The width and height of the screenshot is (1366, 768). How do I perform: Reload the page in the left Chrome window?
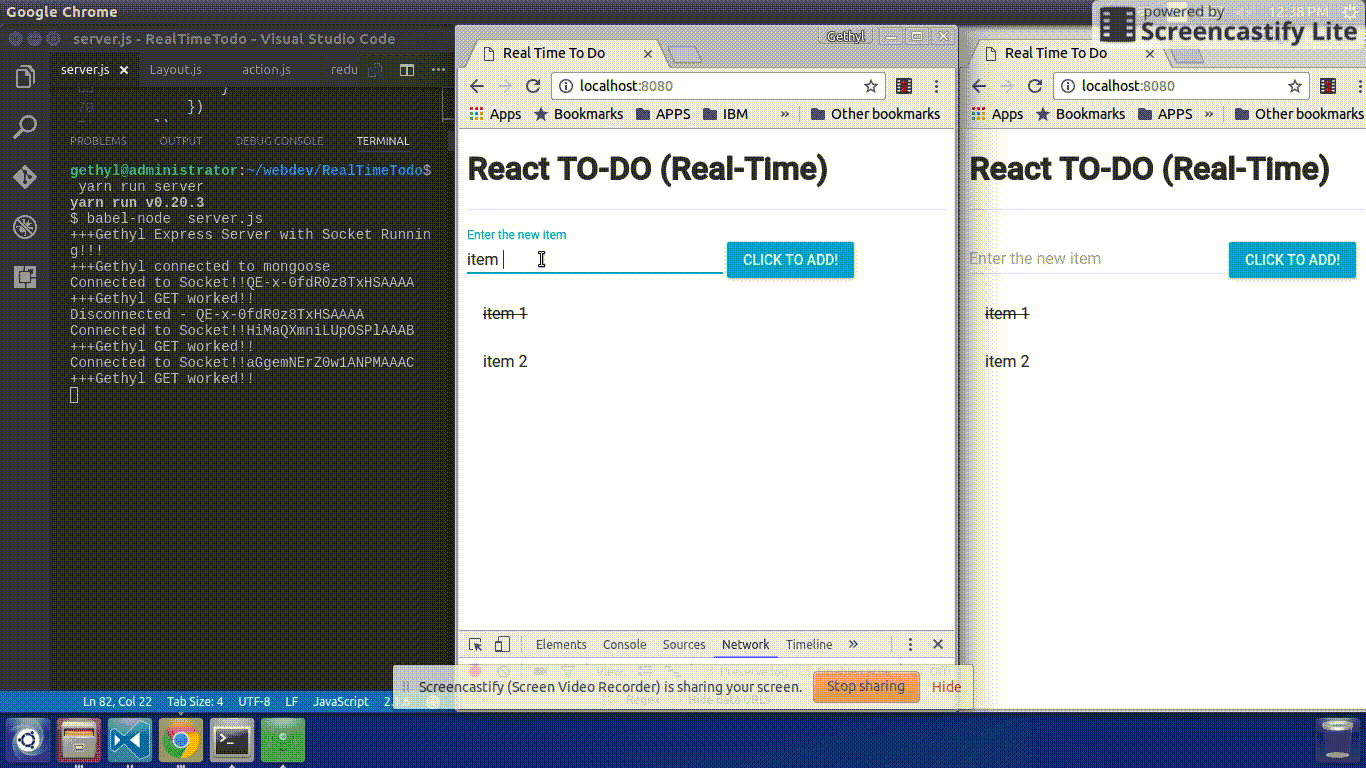tap(533, 86)
